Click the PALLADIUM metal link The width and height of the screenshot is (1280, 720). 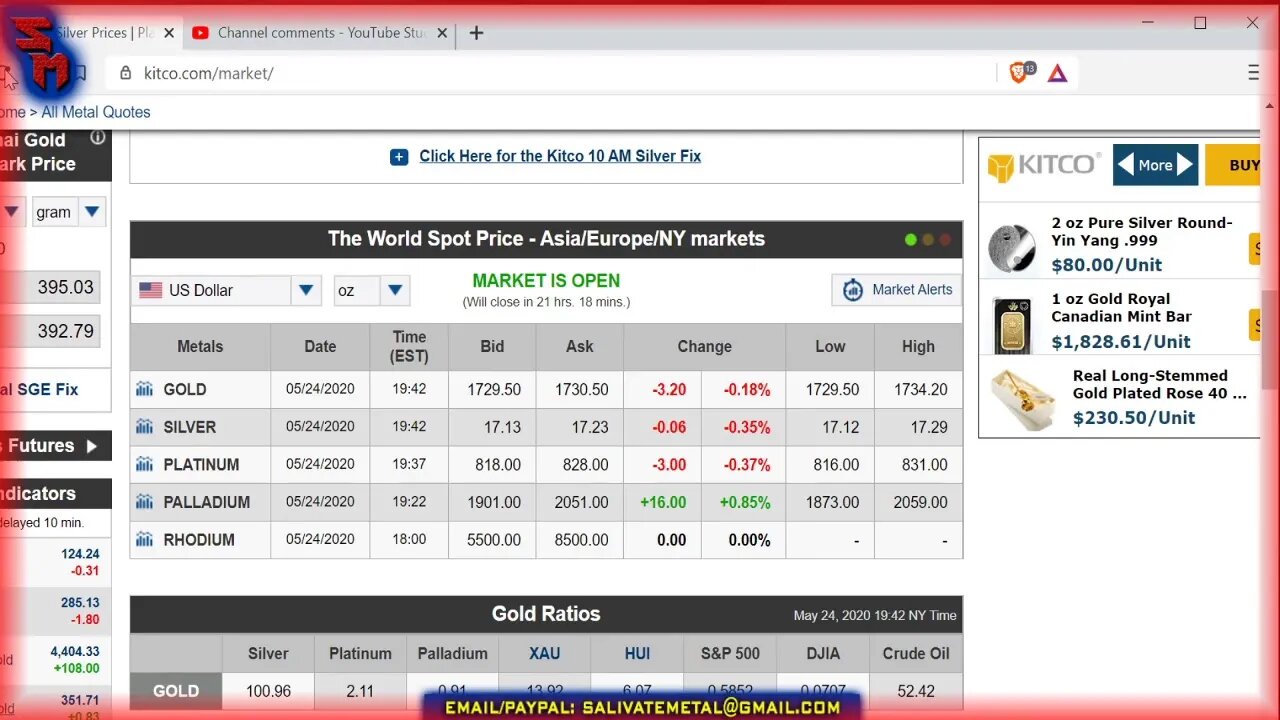(x=207, y=502)
